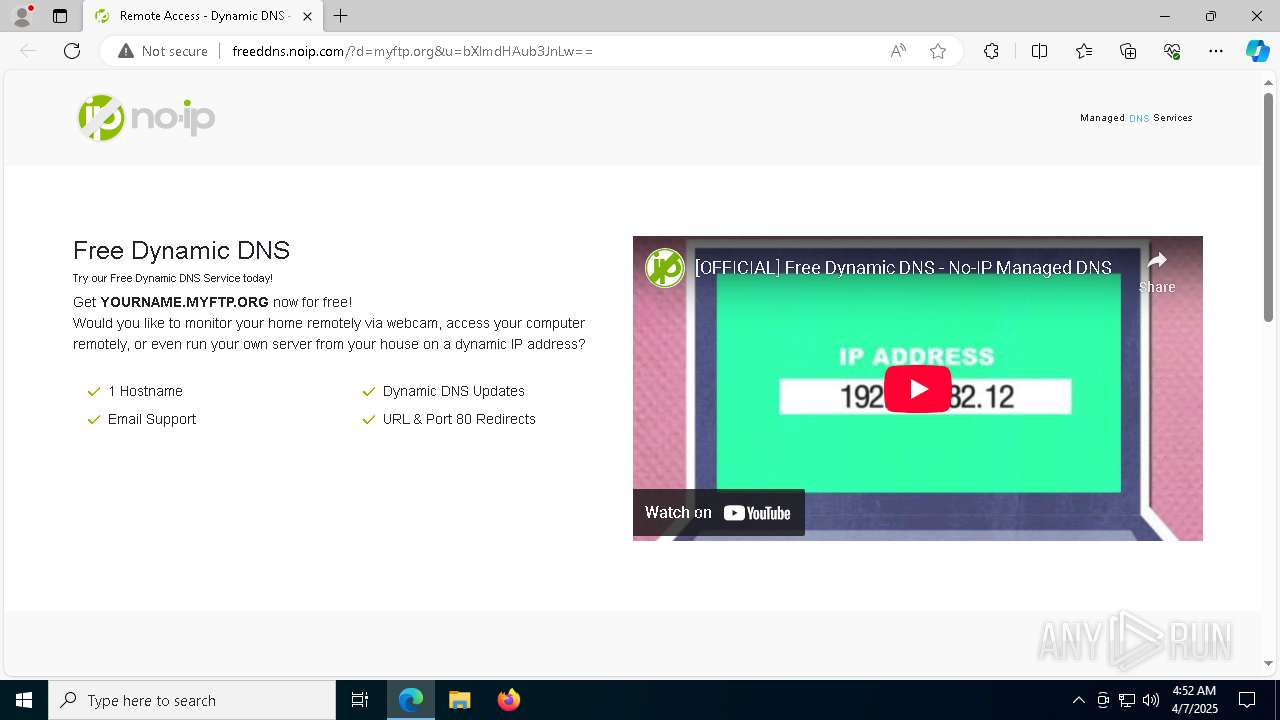The height and width of the screenshot is (720, 1280).
Task: Click the Not secure warning indicator
Action: point(163,51)
